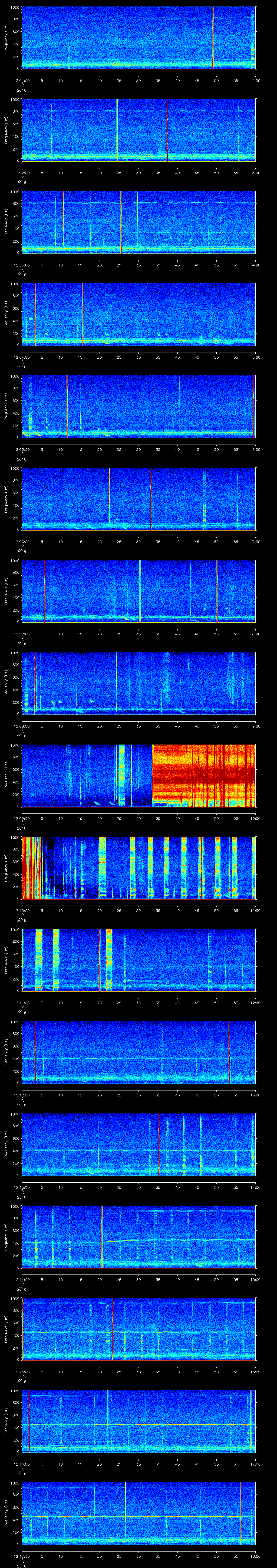Click the spectrogram panel starting at 12:08:00
This screenshot has width=277, height=1568.
point(139,683)
